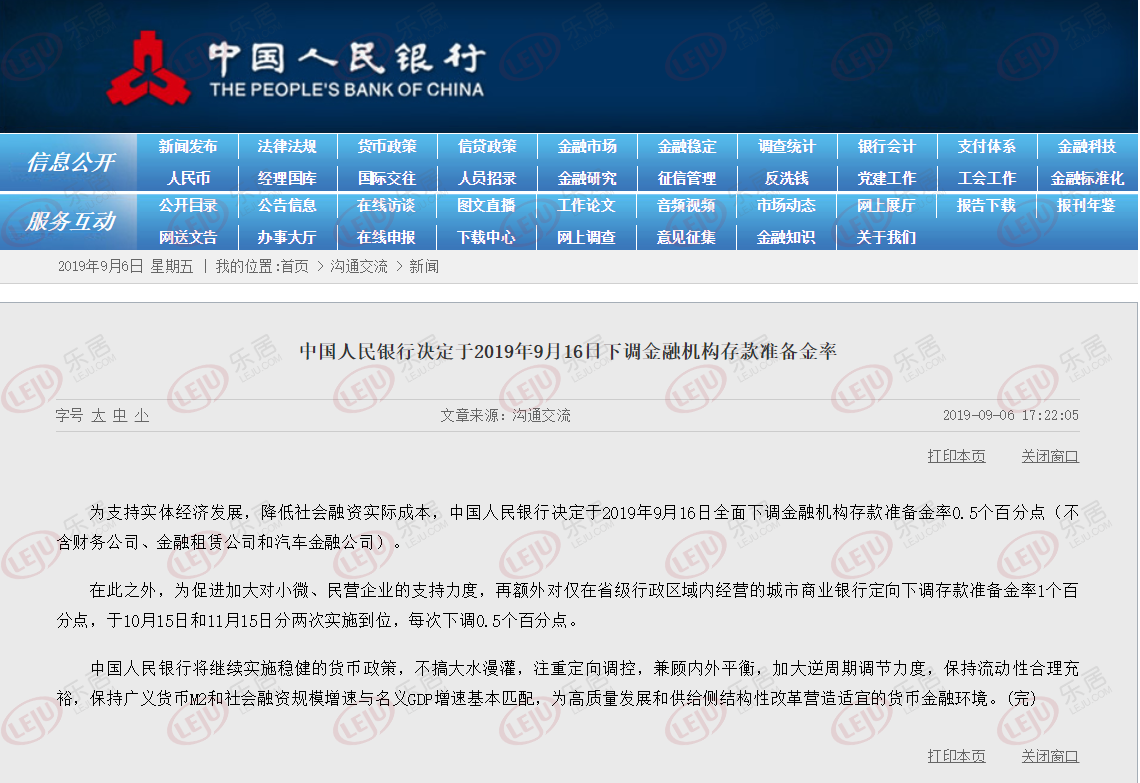Go to 金融知识 page
The image size is (1140, 783).
coord(786,237)
